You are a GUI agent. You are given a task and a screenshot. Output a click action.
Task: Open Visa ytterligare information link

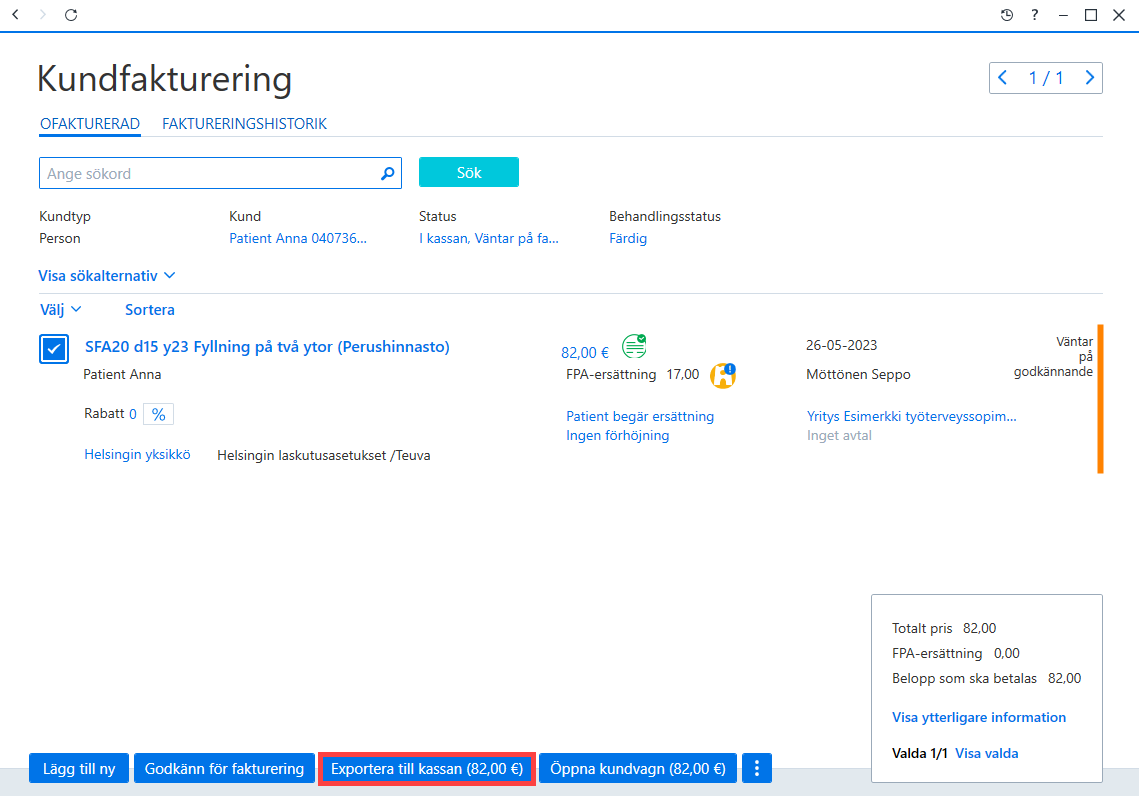coord(978,718)
